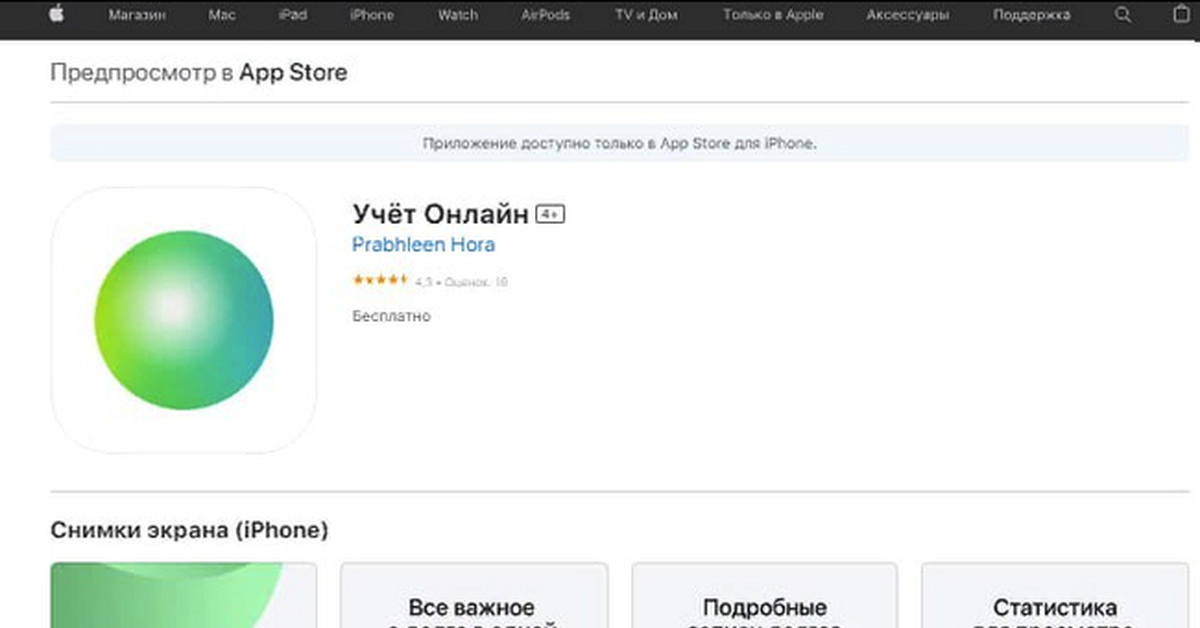Screen dimensions: 1200x628
Task: Go to Поддержка page
Action: 1031,15
